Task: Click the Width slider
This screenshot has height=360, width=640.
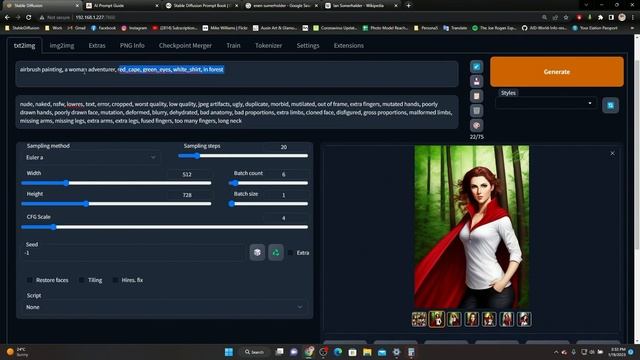Action: [x=116, y=183]
